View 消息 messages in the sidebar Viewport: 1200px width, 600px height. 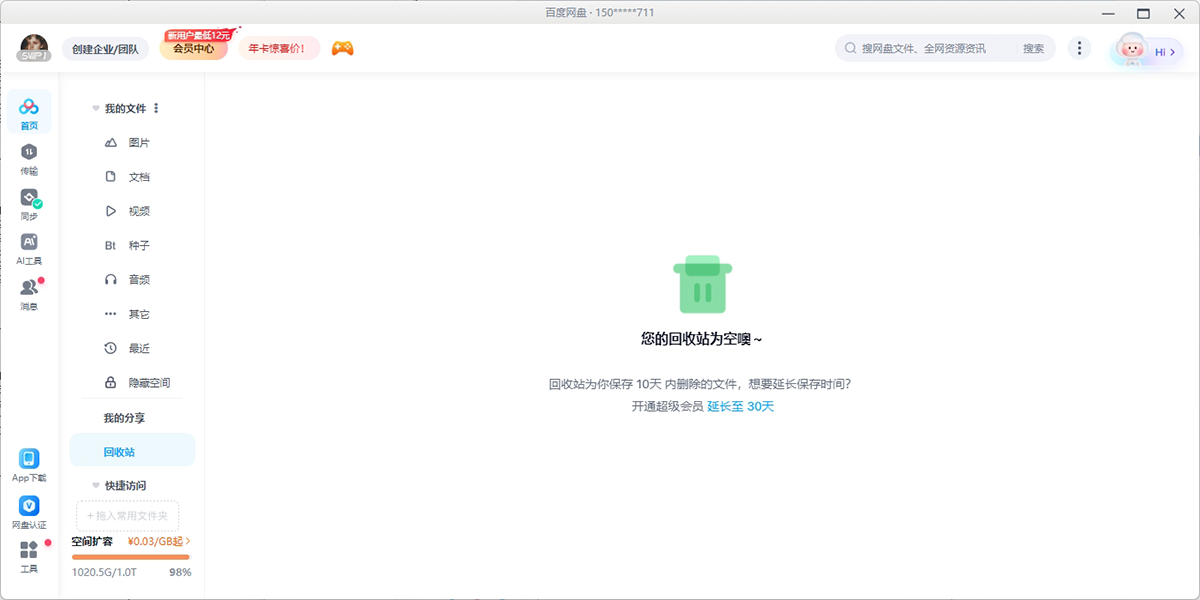coord(29,294)
